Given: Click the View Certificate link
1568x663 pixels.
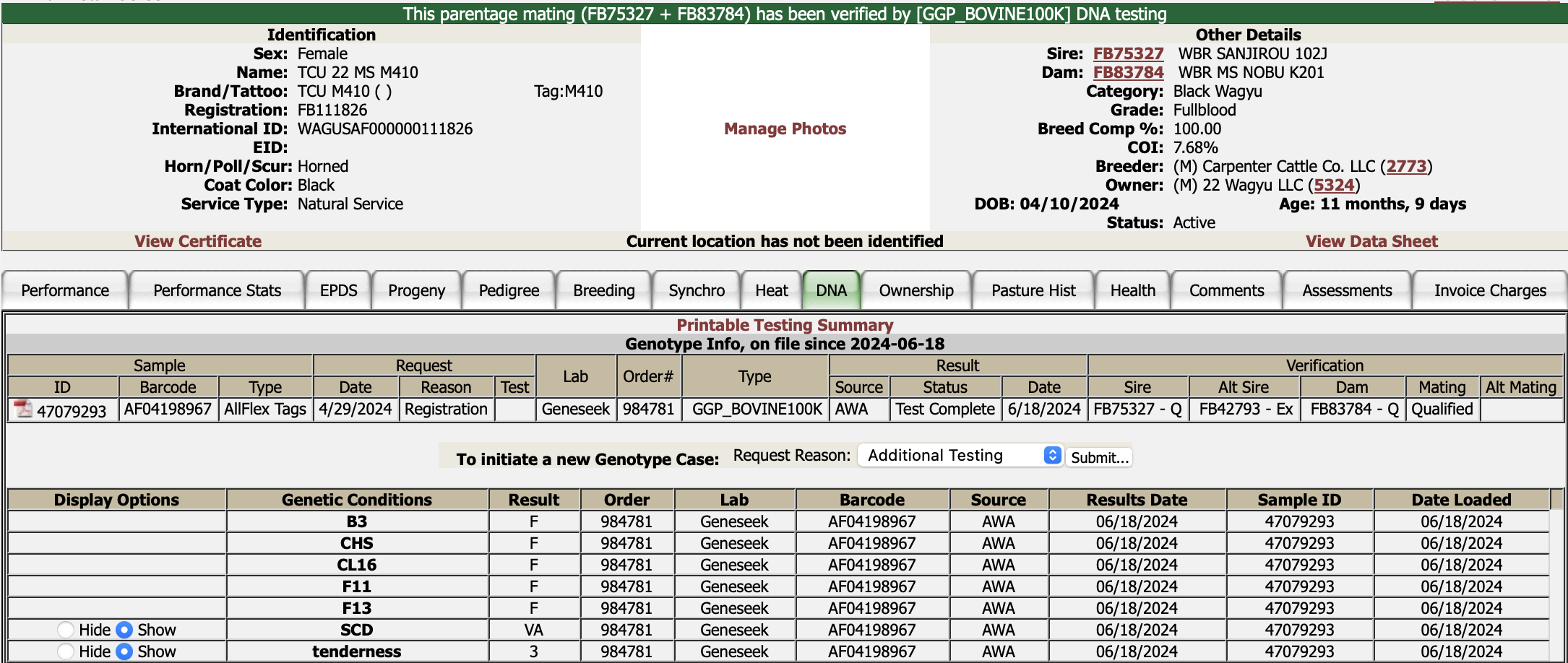Looking at the screenshot, I should click(198, 241).
